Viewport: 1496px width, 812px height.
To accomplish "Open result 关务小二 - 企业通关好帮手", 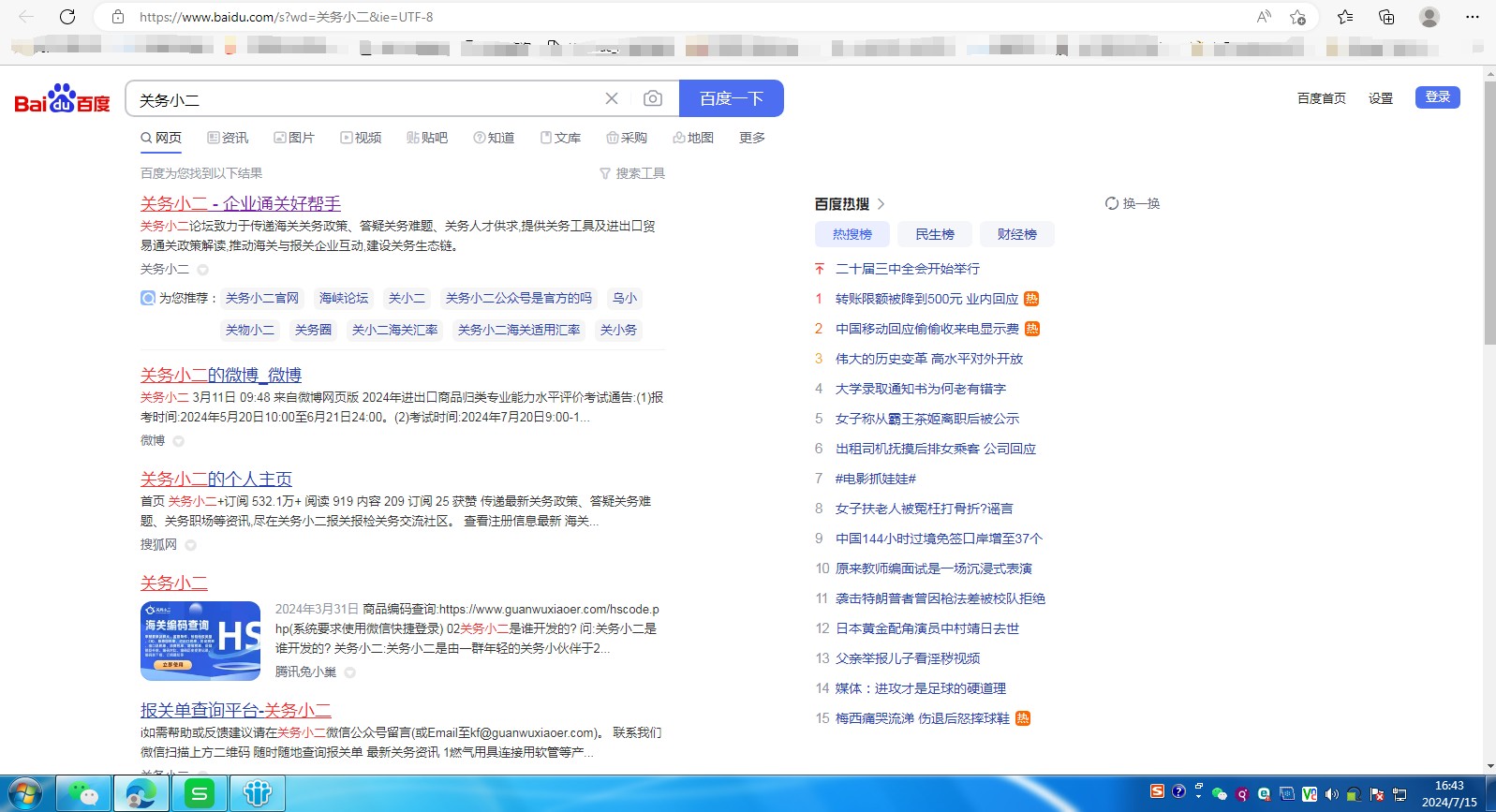I will pyautogui.click(x=241, y=203).
